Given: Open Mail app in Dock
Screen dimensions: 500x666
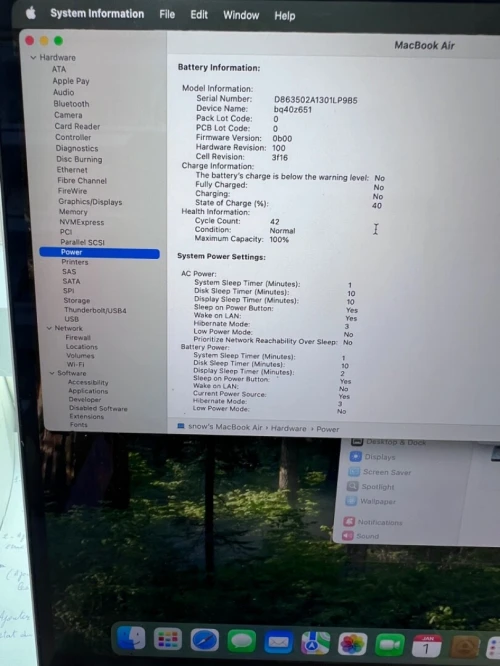Looking at the screenshot, I should (278, 642).
